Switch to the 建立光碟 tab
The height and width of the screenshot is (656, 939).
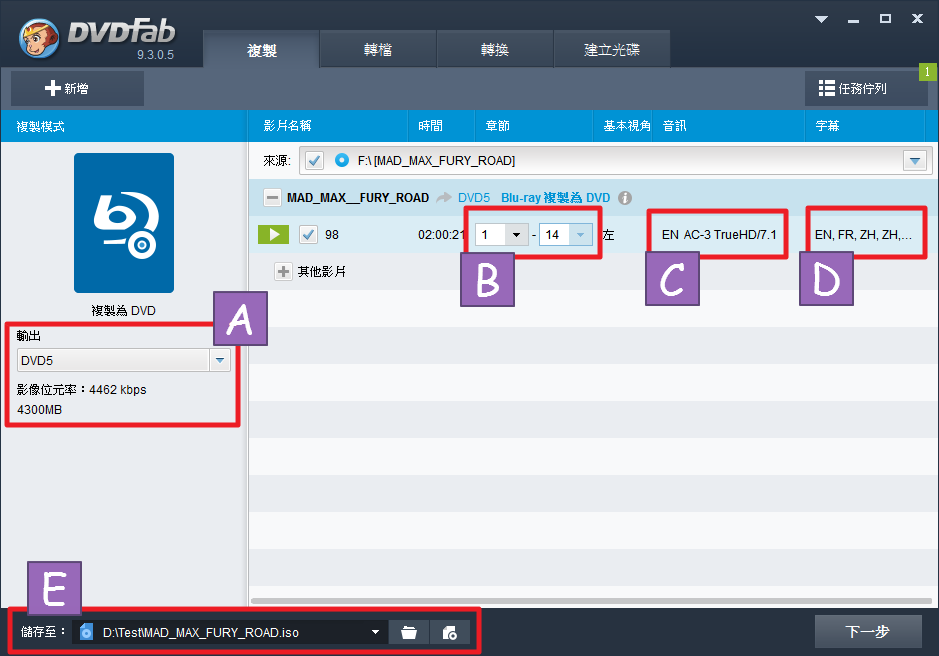click(x=611, y=50)
